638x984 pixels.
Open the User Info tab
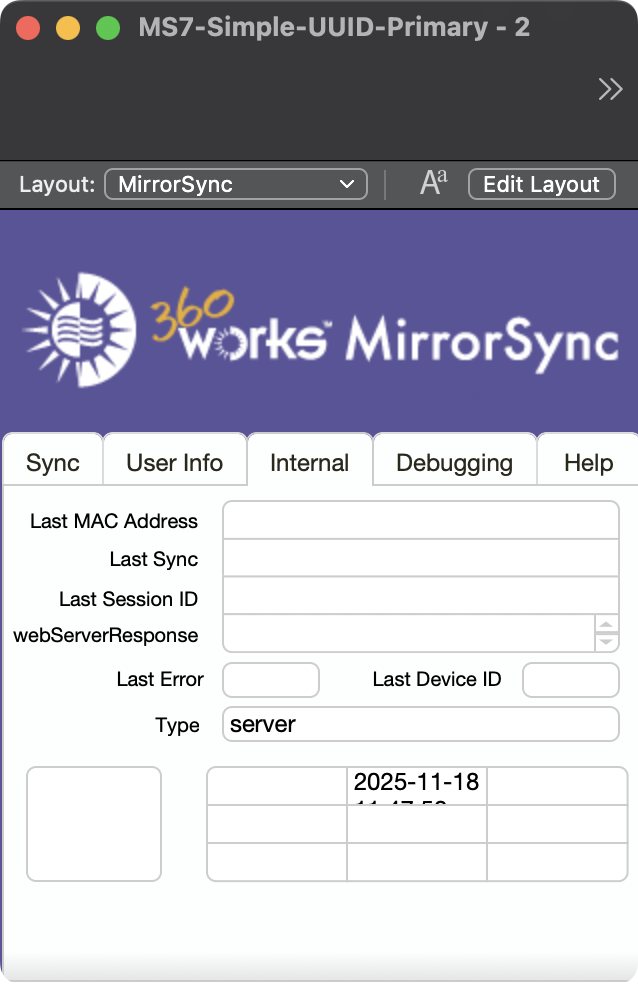(175, 463)
